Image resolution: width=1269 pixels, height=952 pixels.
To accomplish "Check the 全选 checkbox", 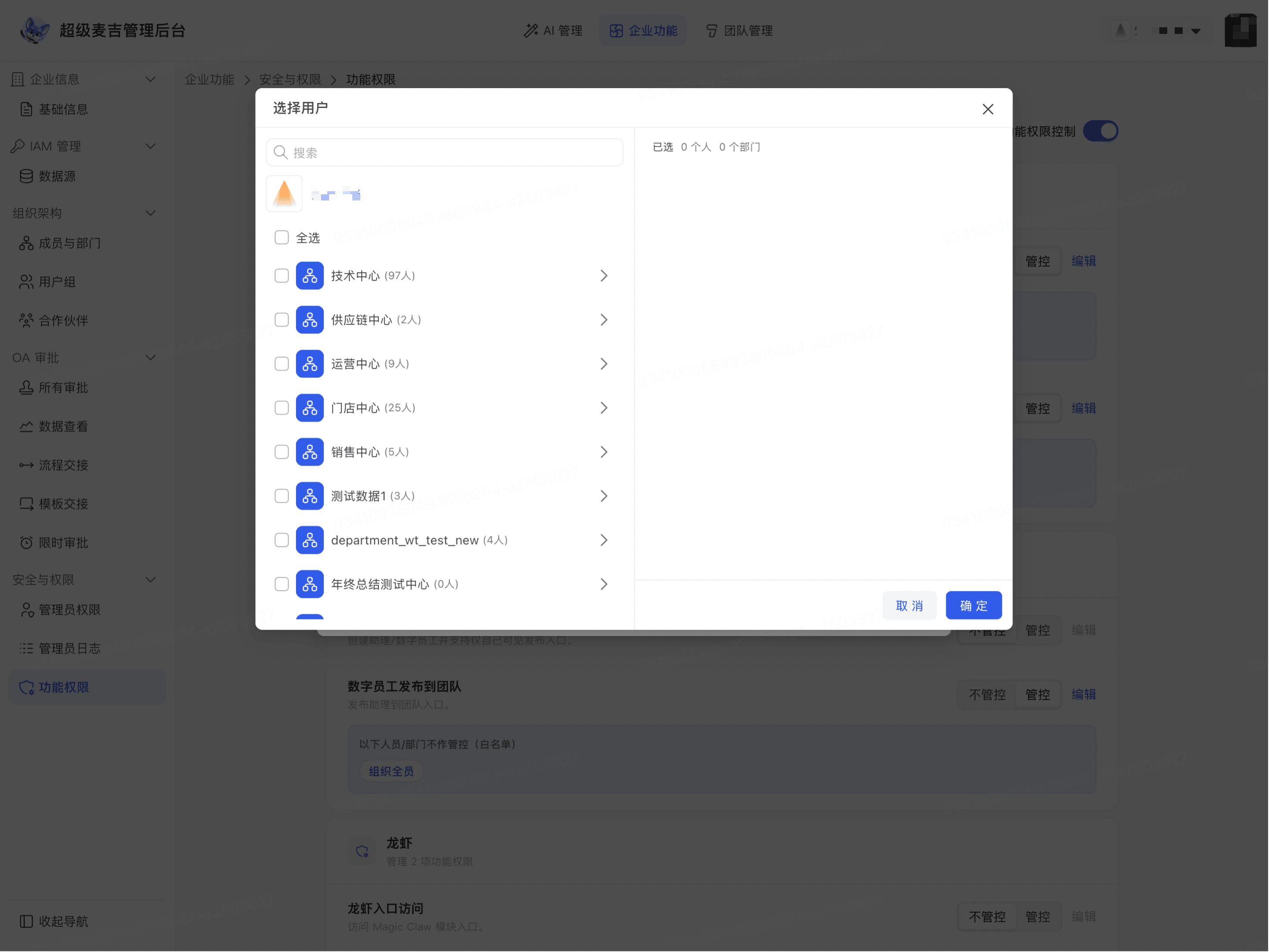I will point(281,237).
